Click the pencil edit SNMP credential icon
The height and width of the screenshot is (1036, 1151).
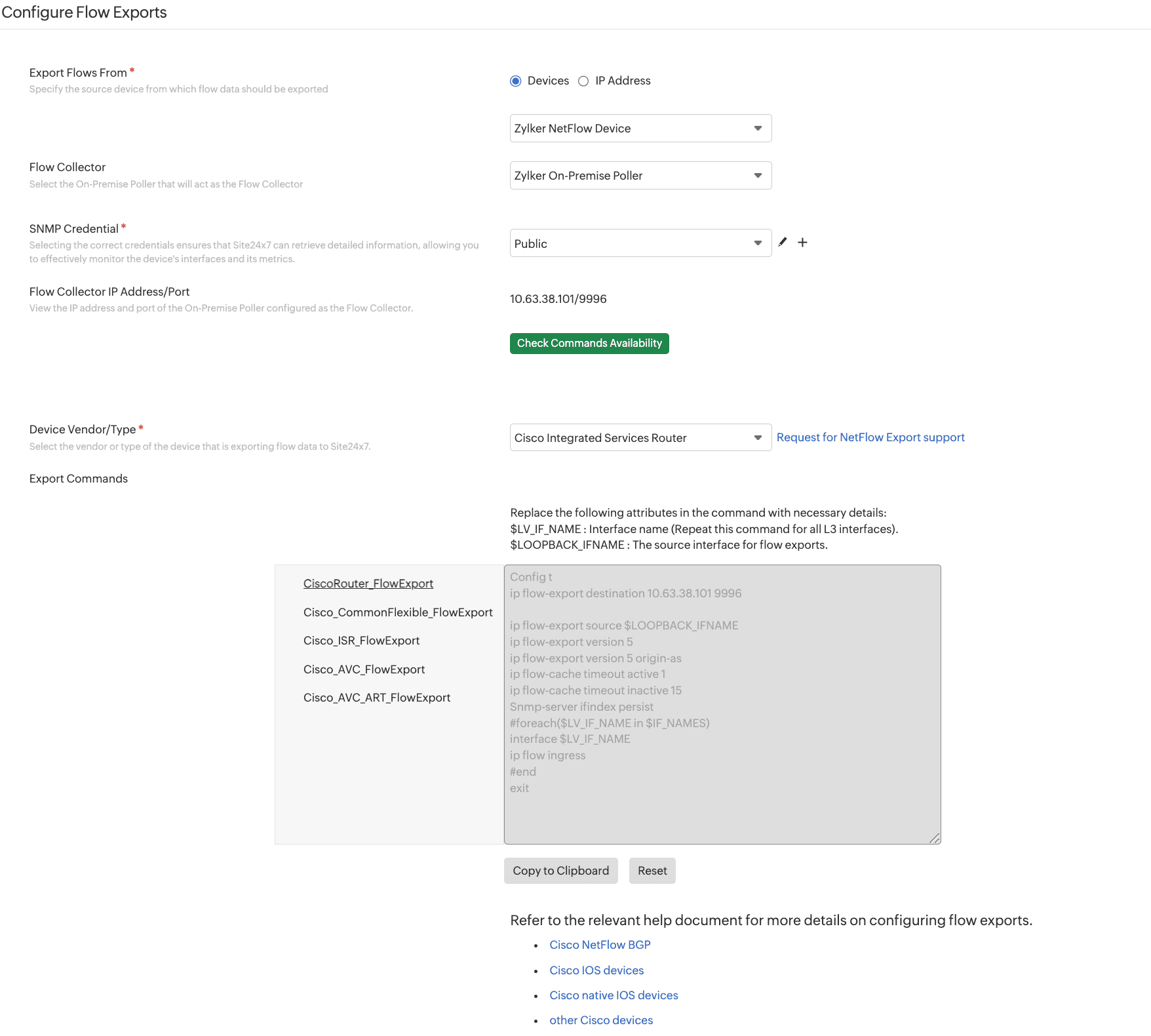(783, 243)
